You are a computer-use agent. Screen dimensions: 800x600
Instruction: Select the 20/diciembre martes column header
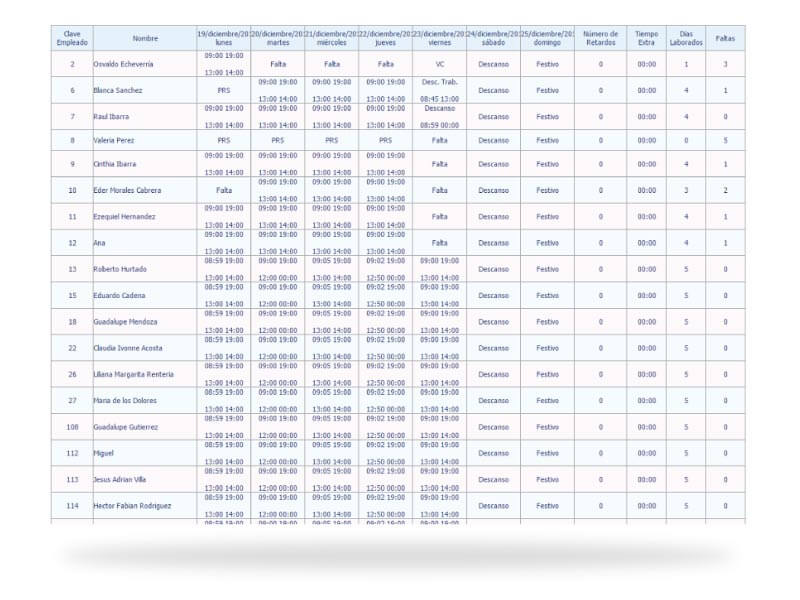[278, 38]
